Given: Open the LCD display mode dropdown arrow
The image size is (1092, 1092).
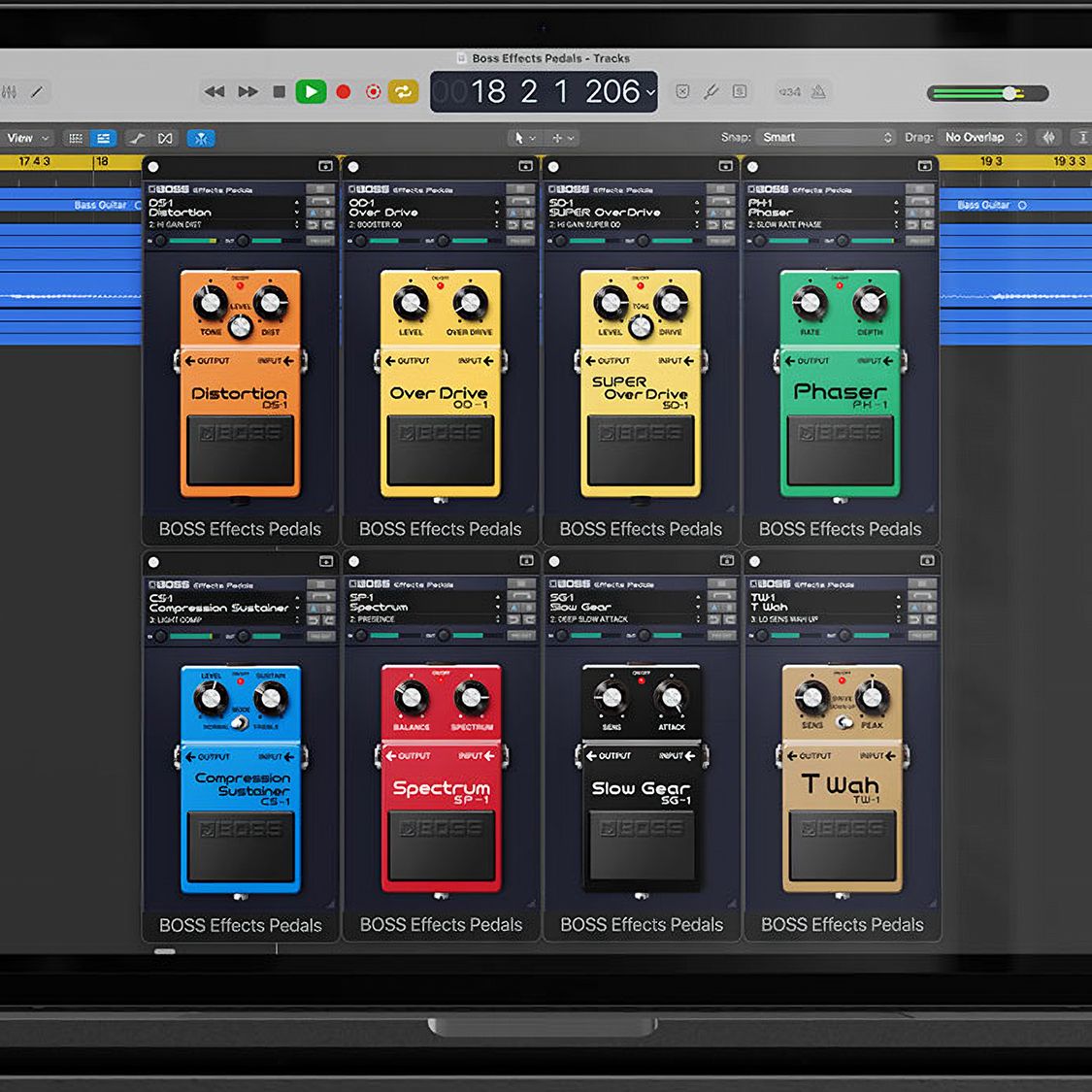Looking at the screenshot, I should click(x=650, y=92).
